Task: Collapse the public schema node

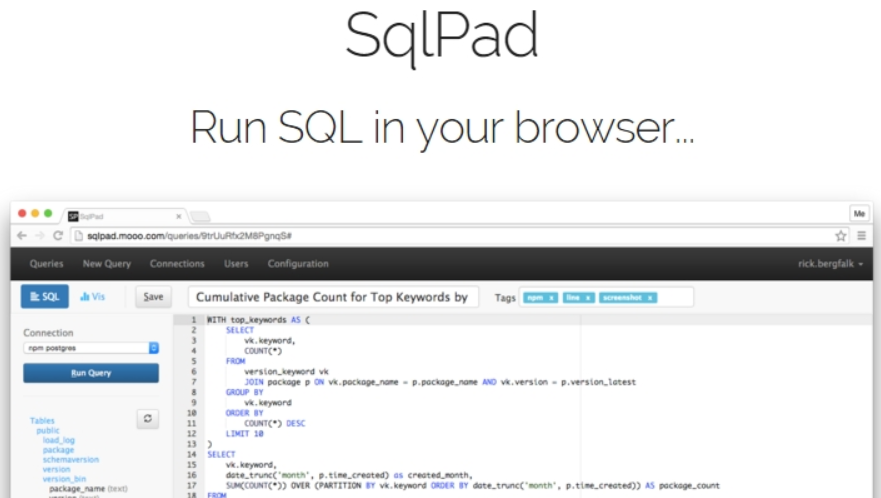Action: pos(48,431)
